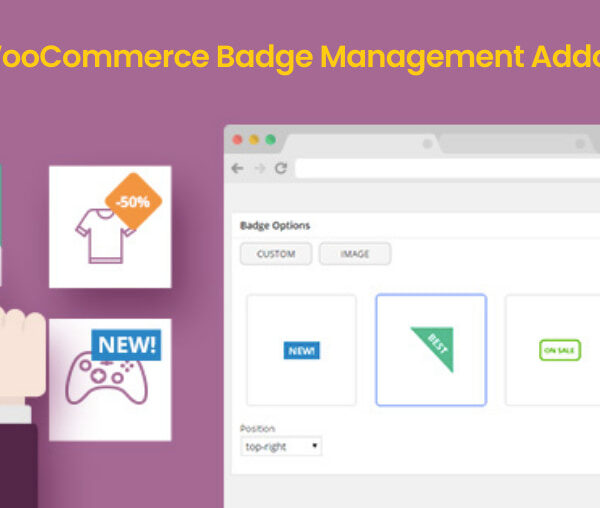600x508 pixels.
Task: Click the red close window dot
Action: (x=237, y=140)
